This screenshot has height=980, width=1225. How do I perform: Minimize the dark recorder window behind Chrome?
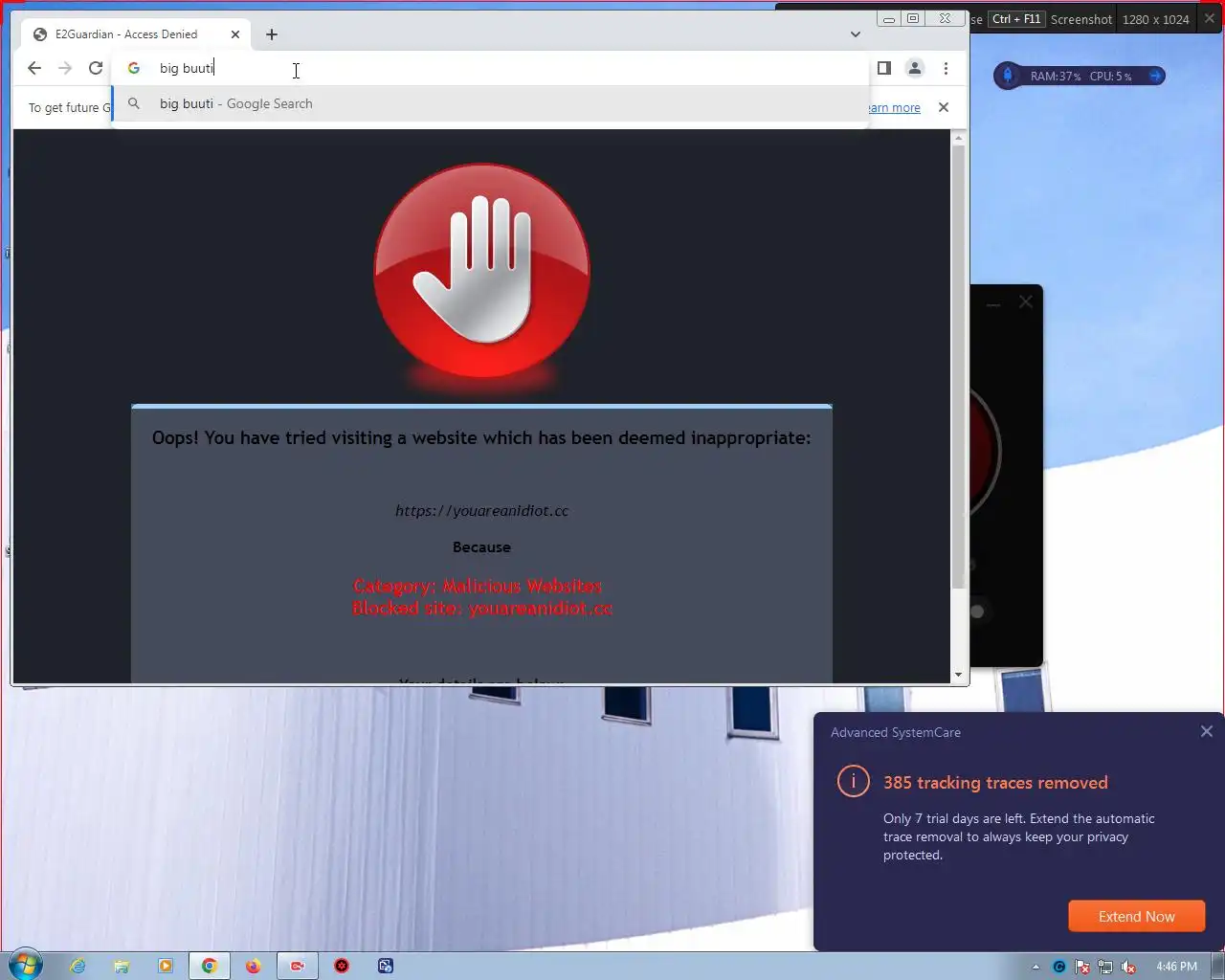click(x=993, y=304)
